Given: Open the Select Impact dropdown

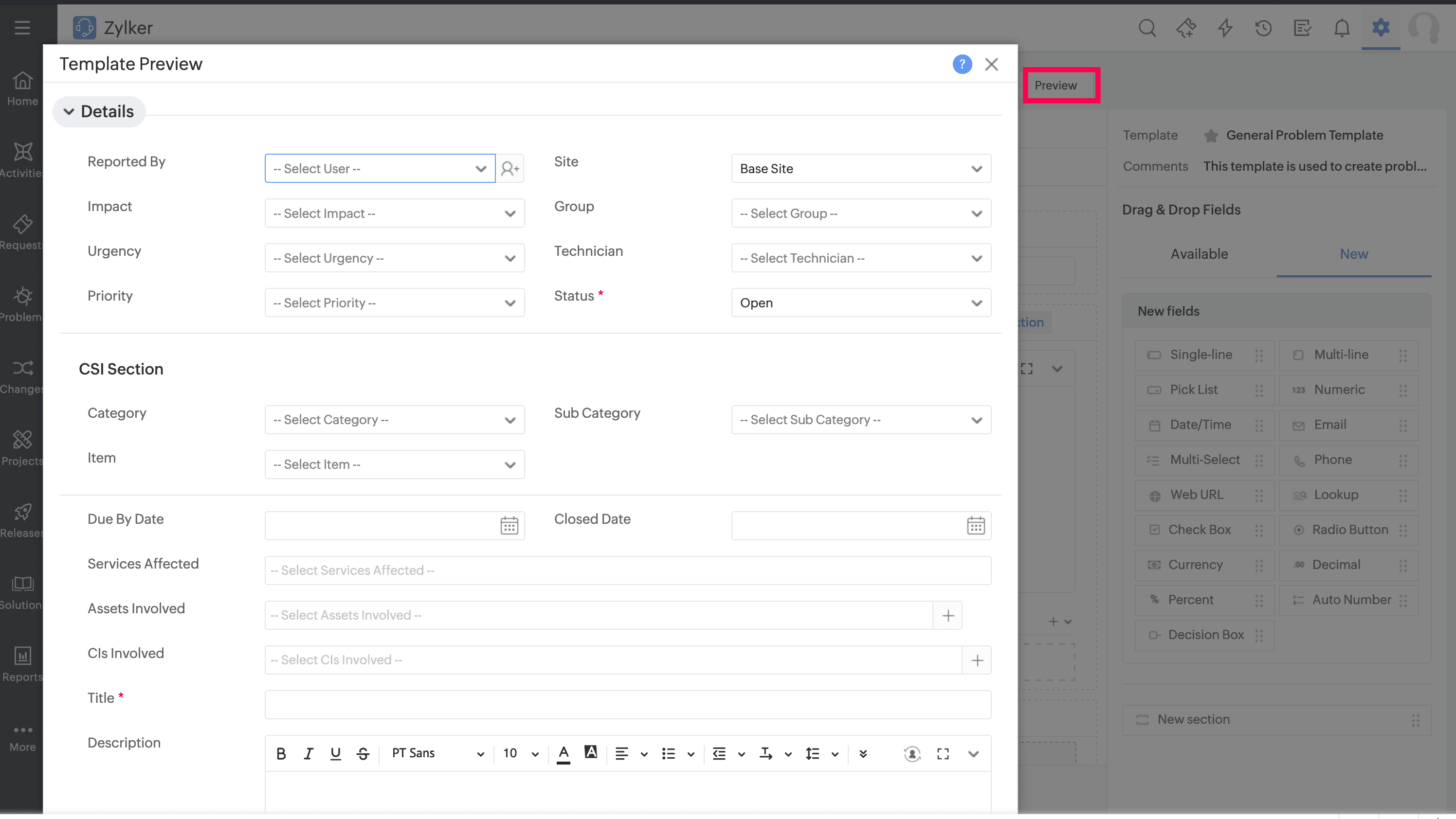Looking at the screenshot, I should 394,214.
